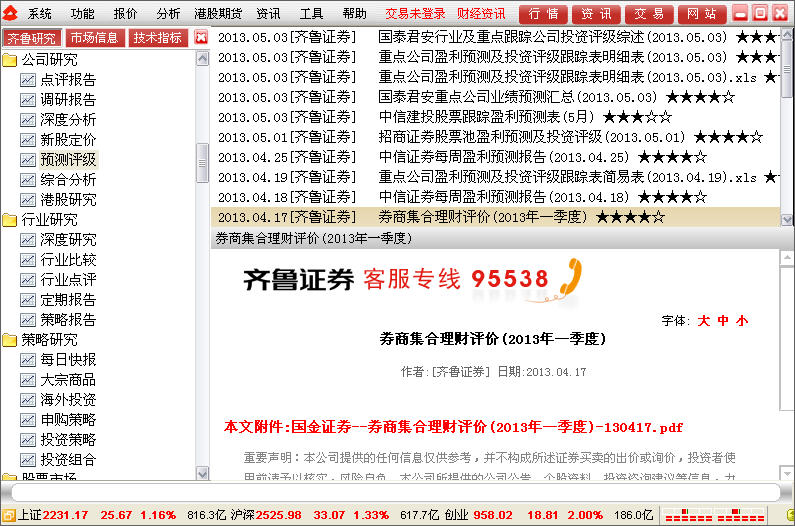Click the red 资讯 button
This screenshot has height=526, width=795.
tap(596, 14)
